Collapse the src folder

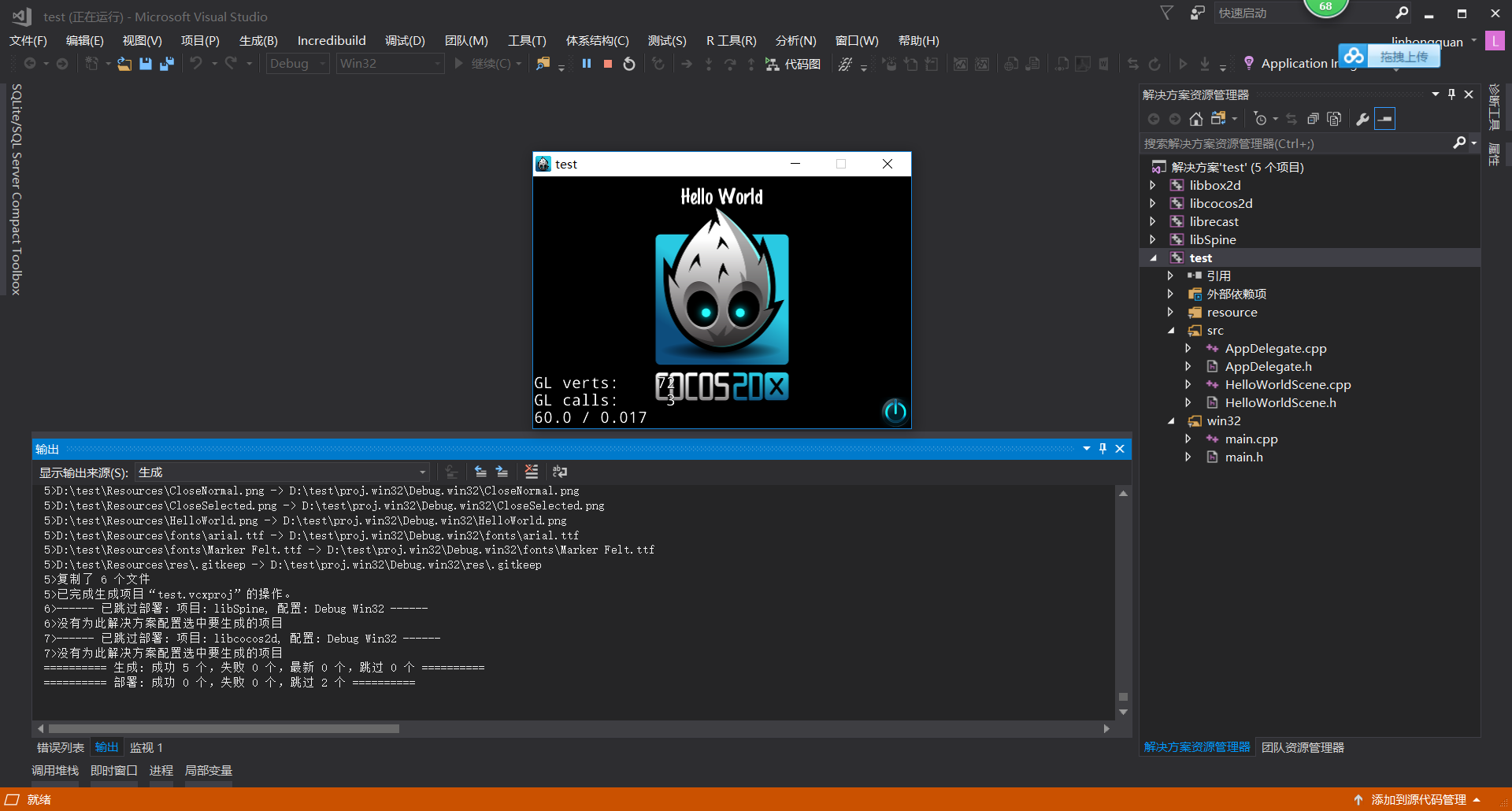tap(1171, 331)
